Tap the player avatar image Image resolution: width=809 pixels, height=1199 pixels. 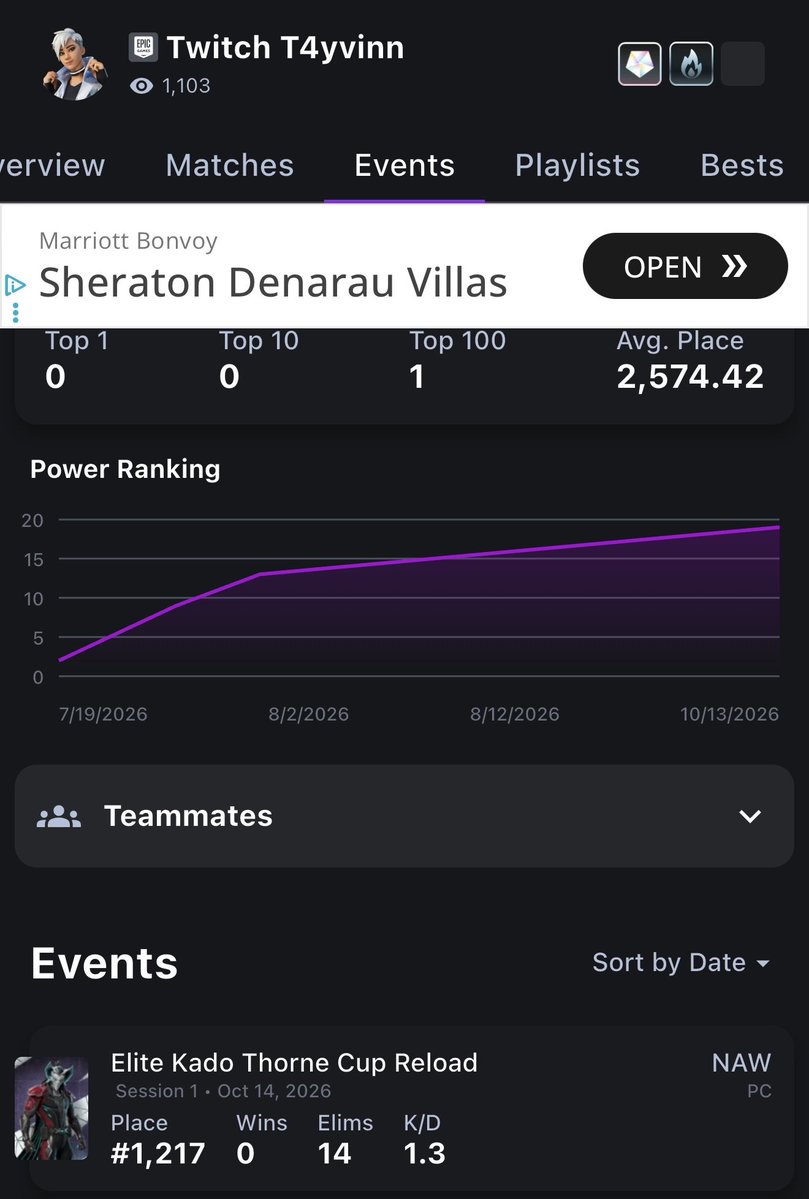click(74, 64)
